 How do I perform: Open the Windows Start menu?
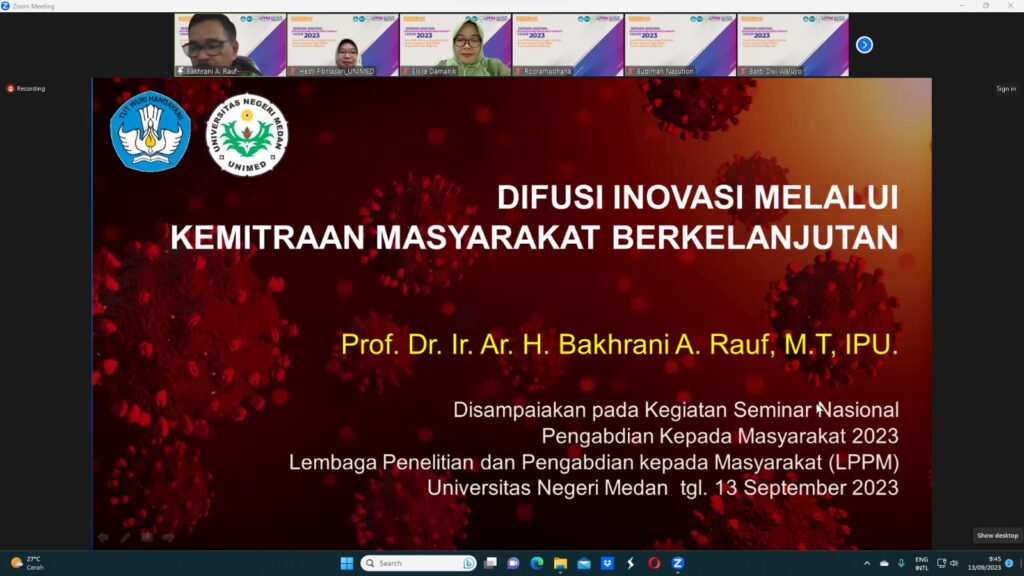(x=347, y=563)
